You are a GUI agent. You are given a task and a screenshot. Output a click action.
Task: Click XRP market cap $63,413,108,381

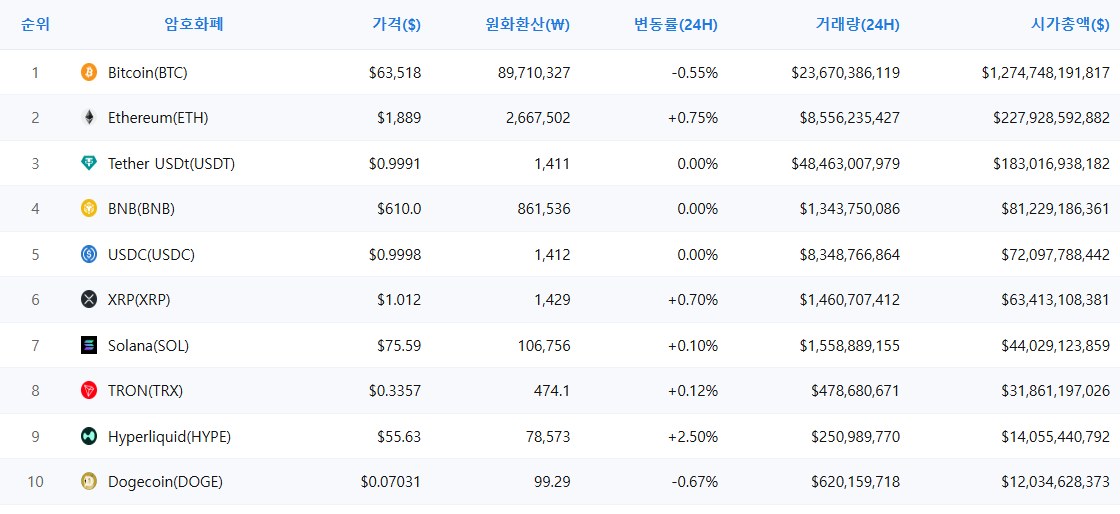pos(1056,301)
